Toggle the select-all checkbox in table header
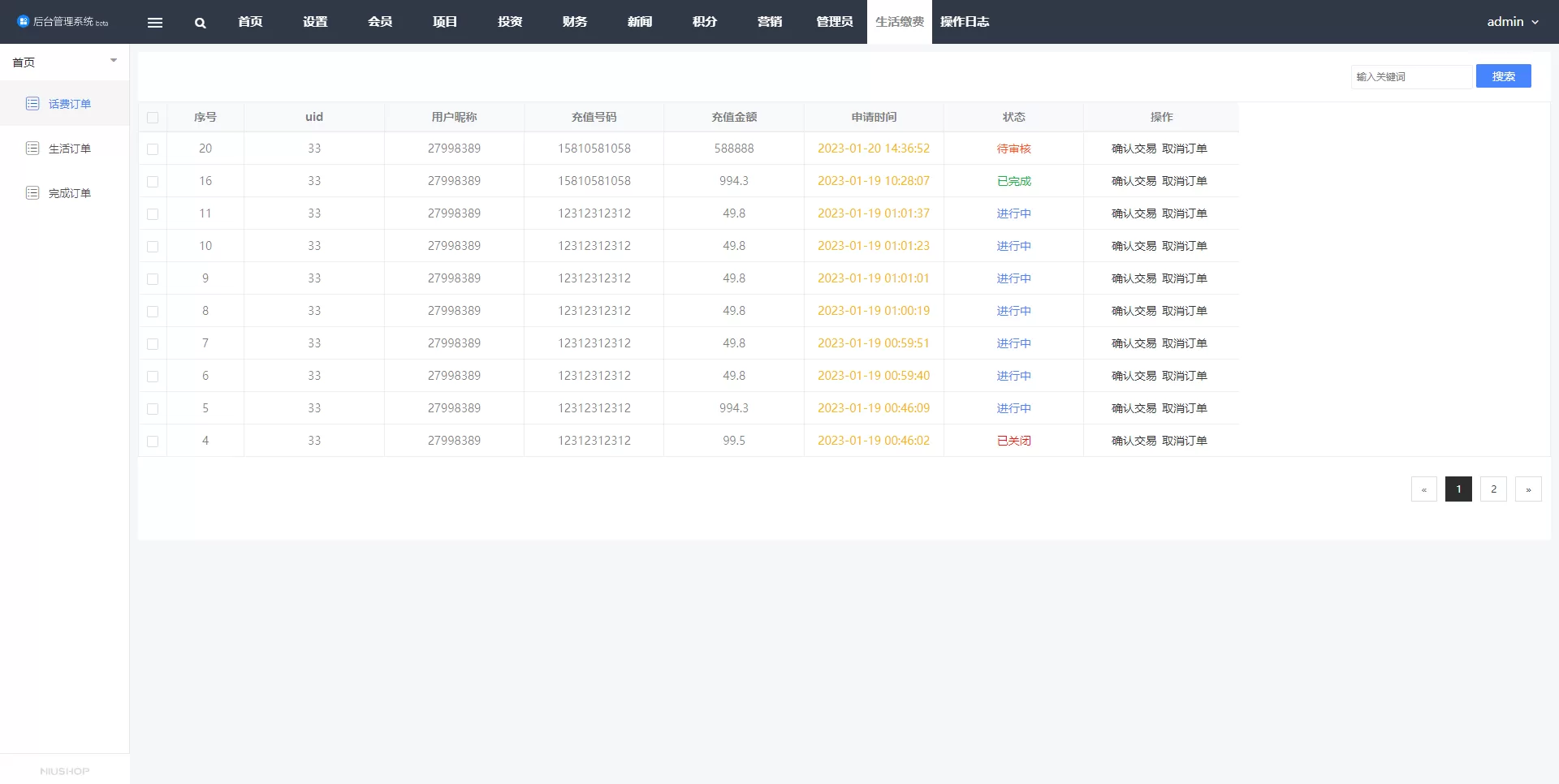This screenshot has width=1559, height=784. click(x=153, y=118)
